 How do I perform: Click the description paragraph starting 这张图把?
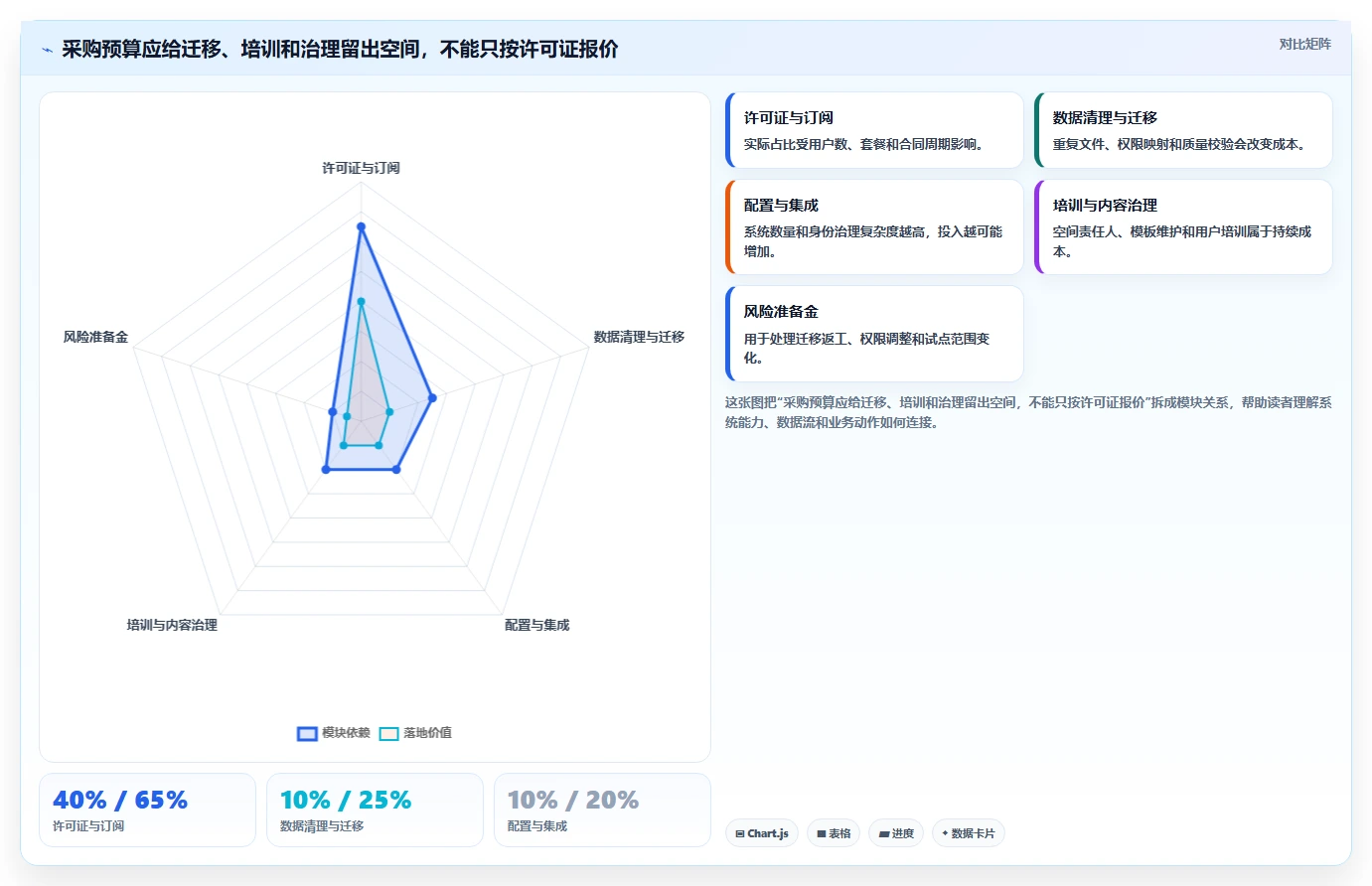tap(1028, 412)
